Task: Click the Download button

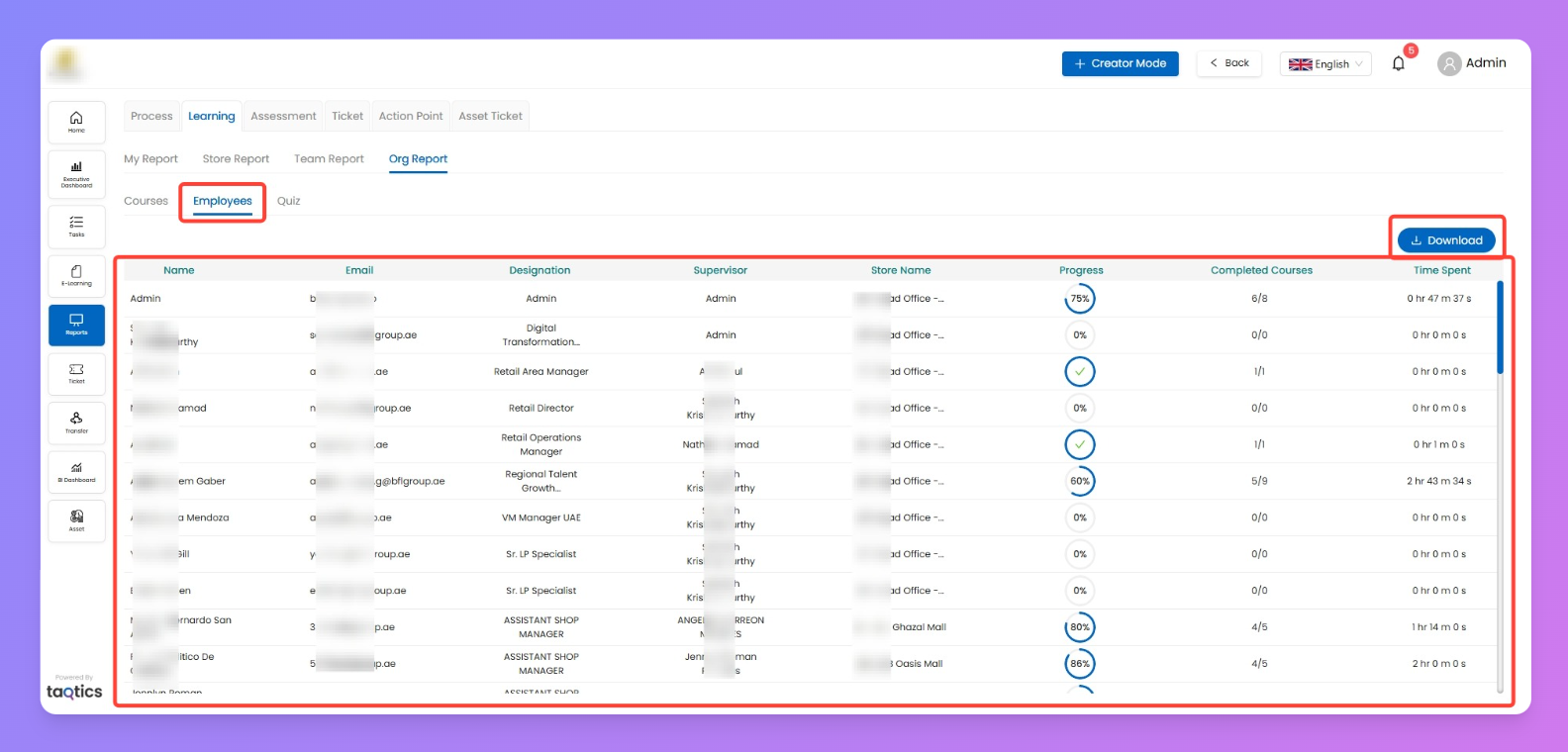Action: 1446,240
